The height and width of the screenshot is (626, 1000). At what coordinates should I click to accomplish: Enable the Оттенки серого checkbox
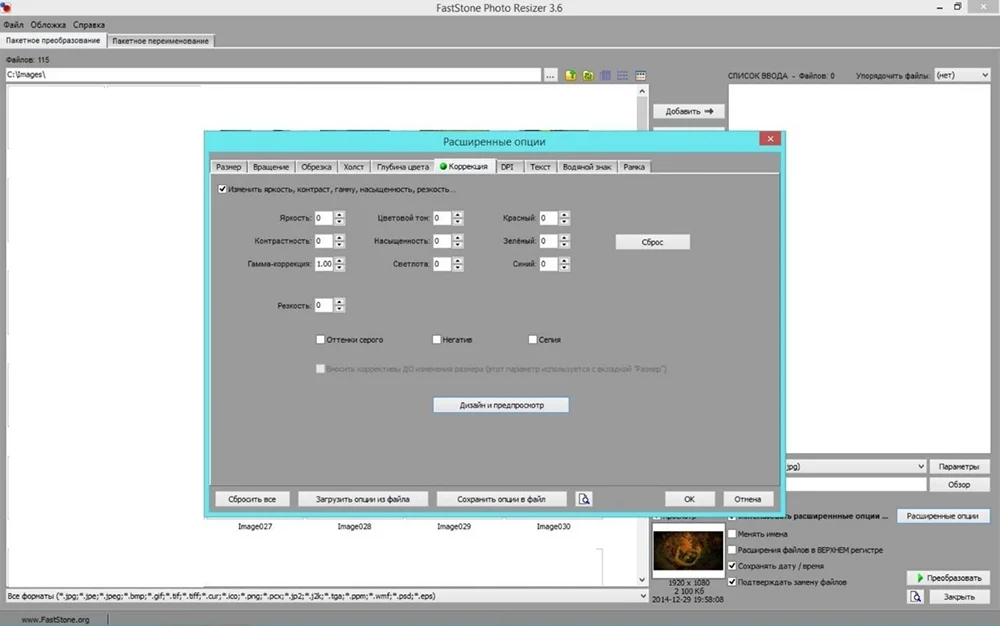pyautogui.click(x=321, y=340)
